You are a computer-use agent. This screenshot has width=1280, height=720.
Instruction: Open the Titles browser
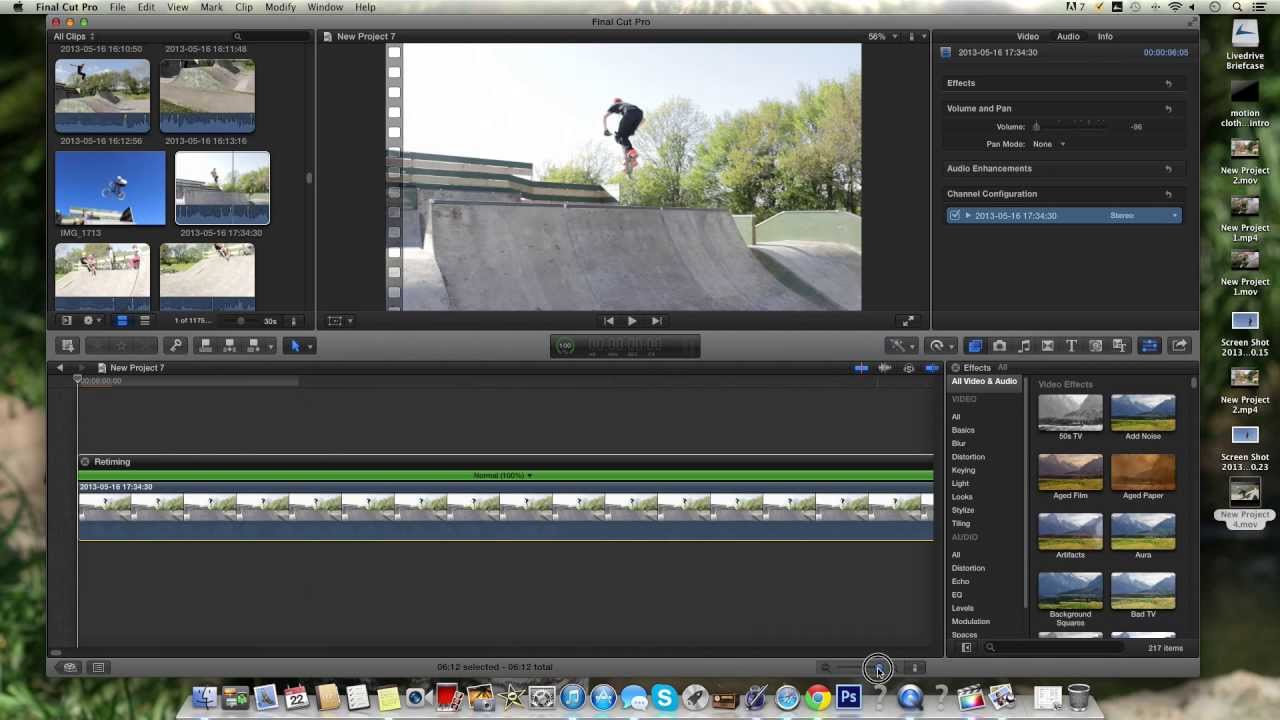(x=1070, y=345)
